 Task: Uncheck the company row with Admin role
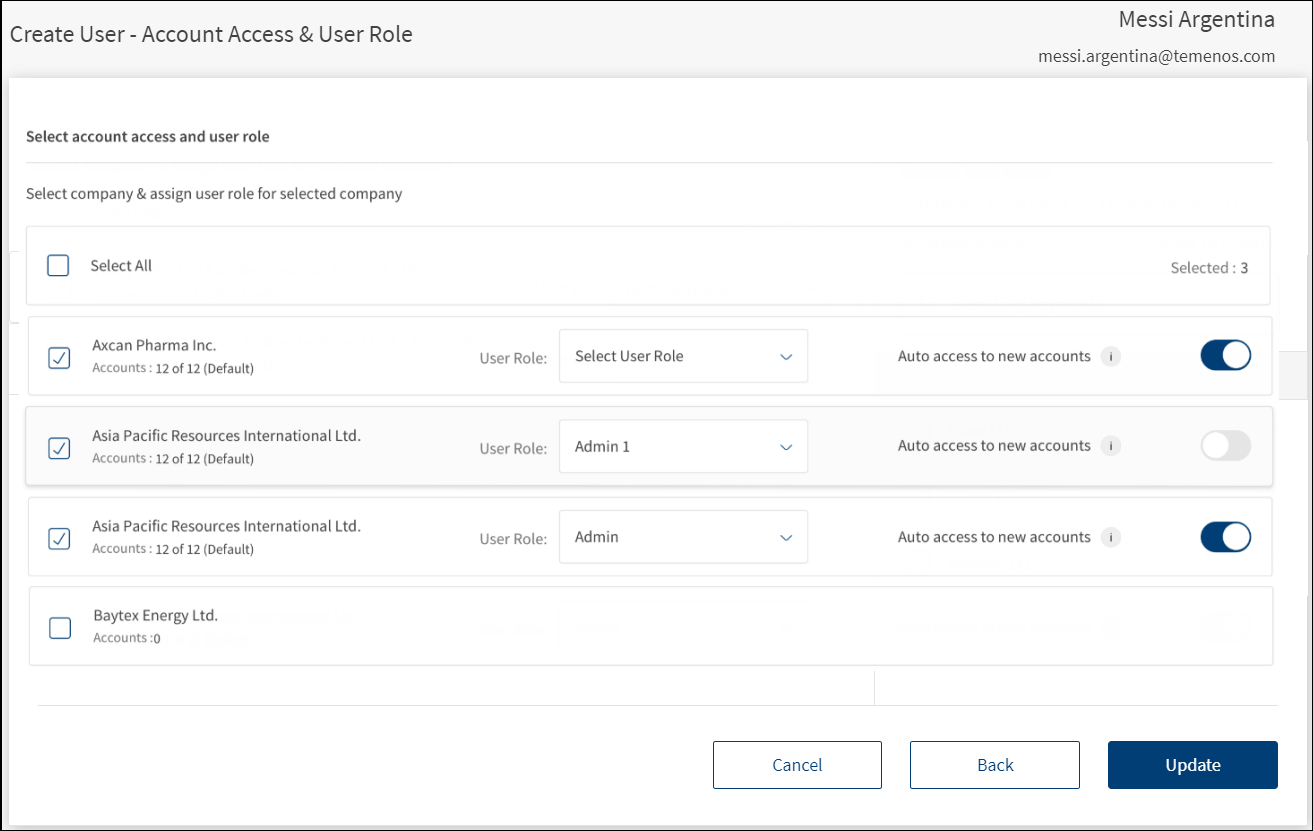pos(60,538)
